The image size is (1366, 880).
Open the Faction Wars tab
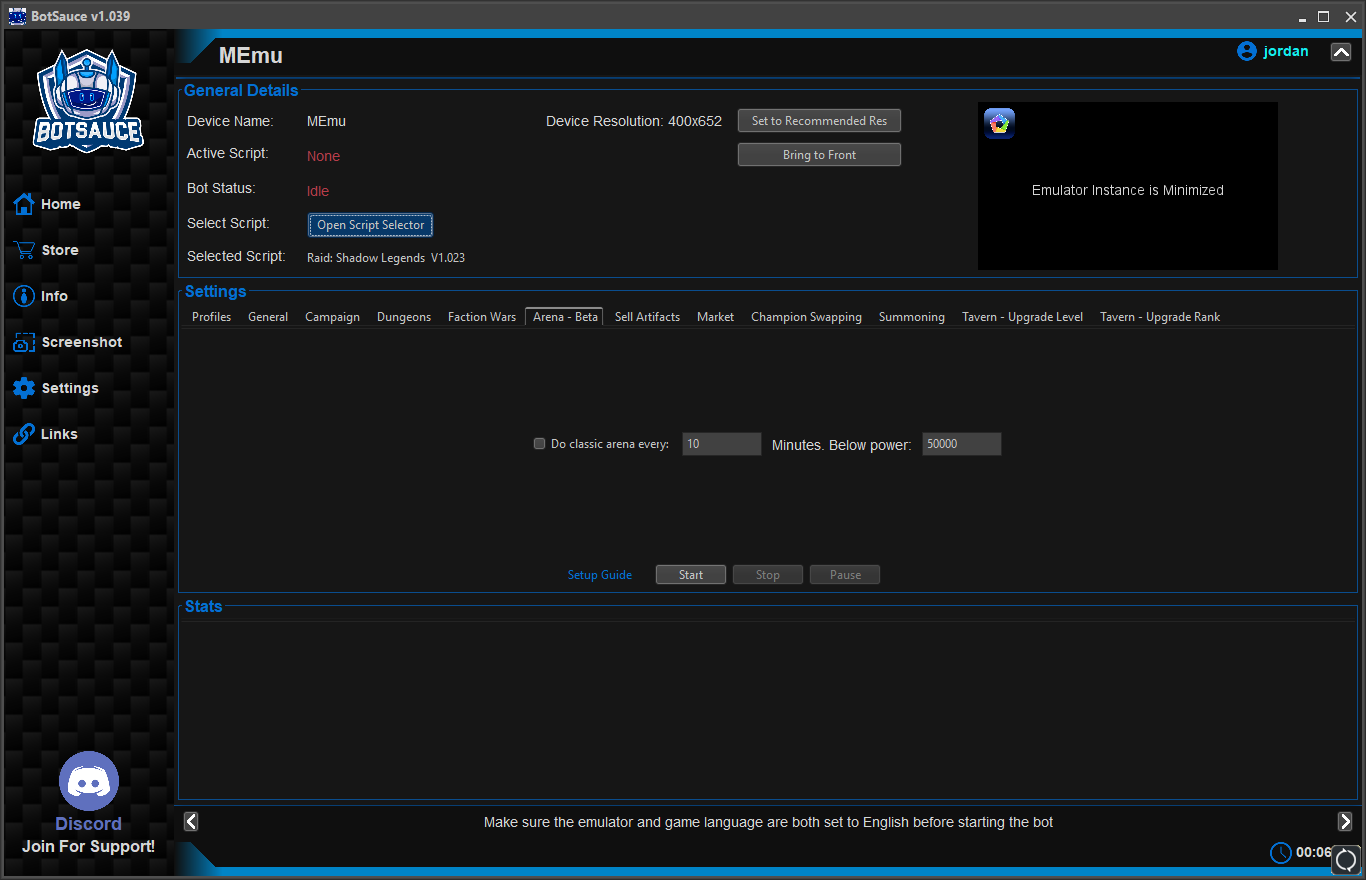(482, 317)
